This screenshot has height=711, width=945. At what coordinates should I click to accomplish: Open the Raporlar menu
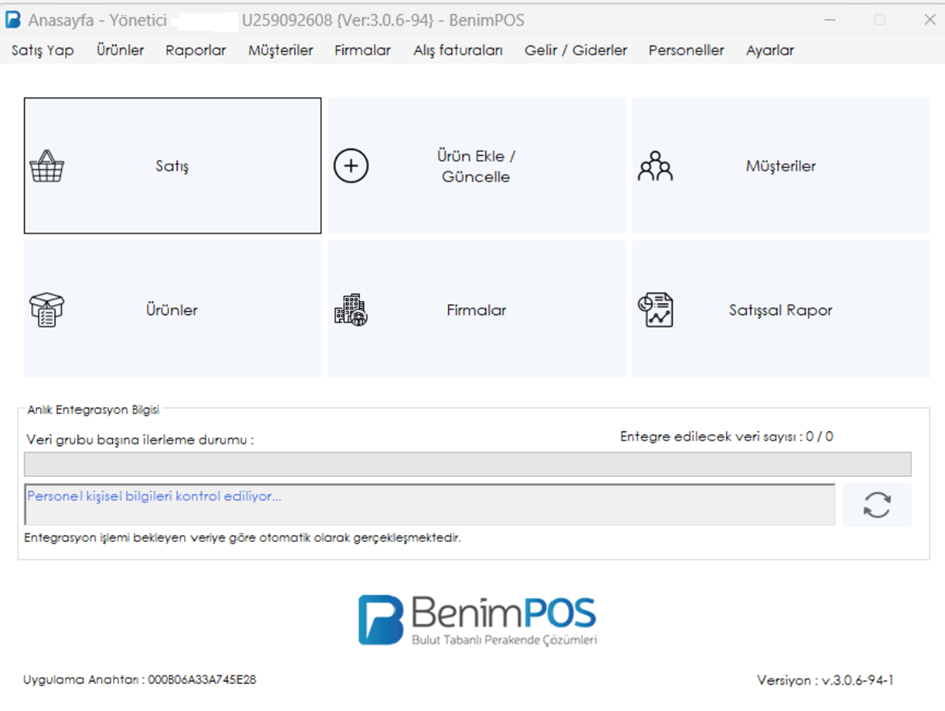196,50
